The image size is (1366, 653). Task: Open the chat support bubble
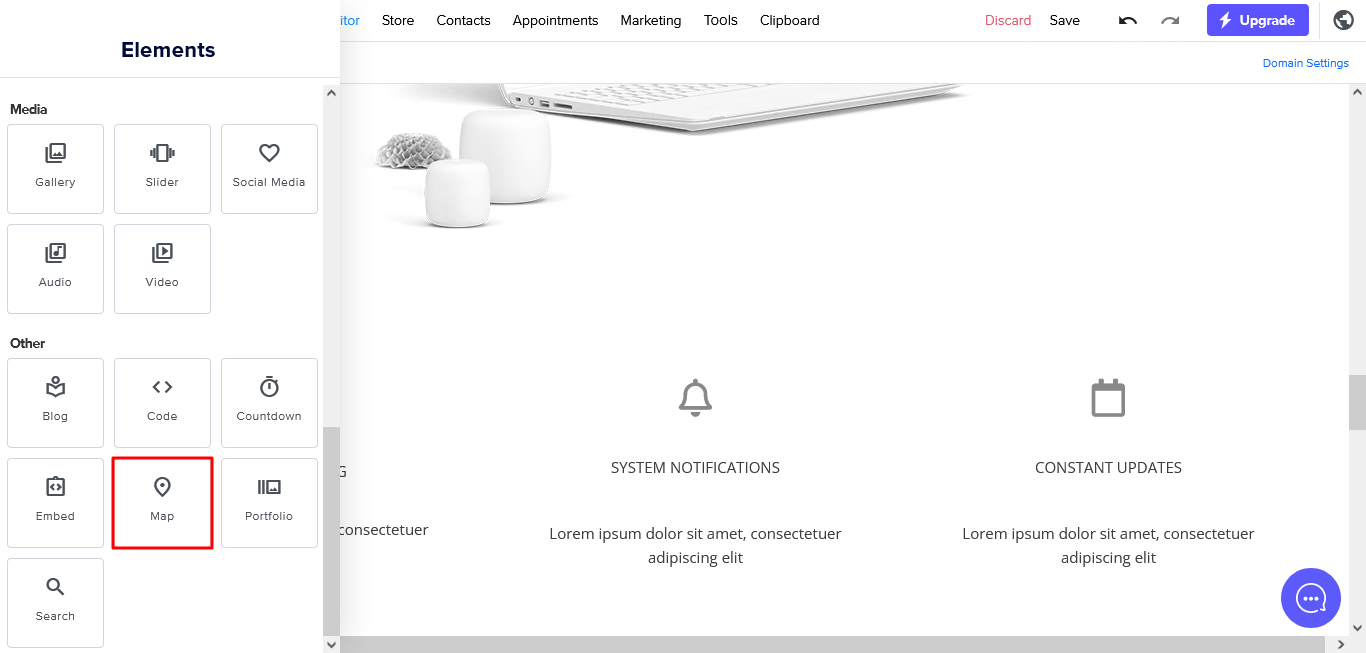pyautogui.click(x=1311, y=598)
